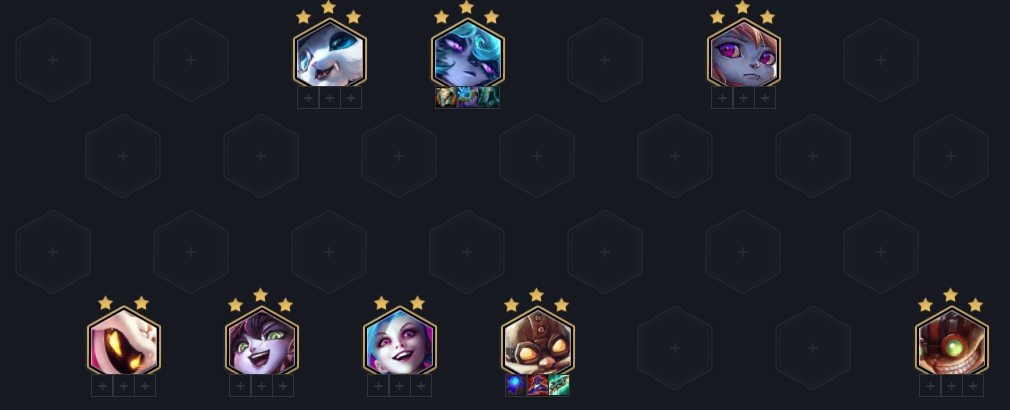Choose the green-goggled grinning champion on bottom right
This screenshot has width=1010, height=410.
click(951, 342)
